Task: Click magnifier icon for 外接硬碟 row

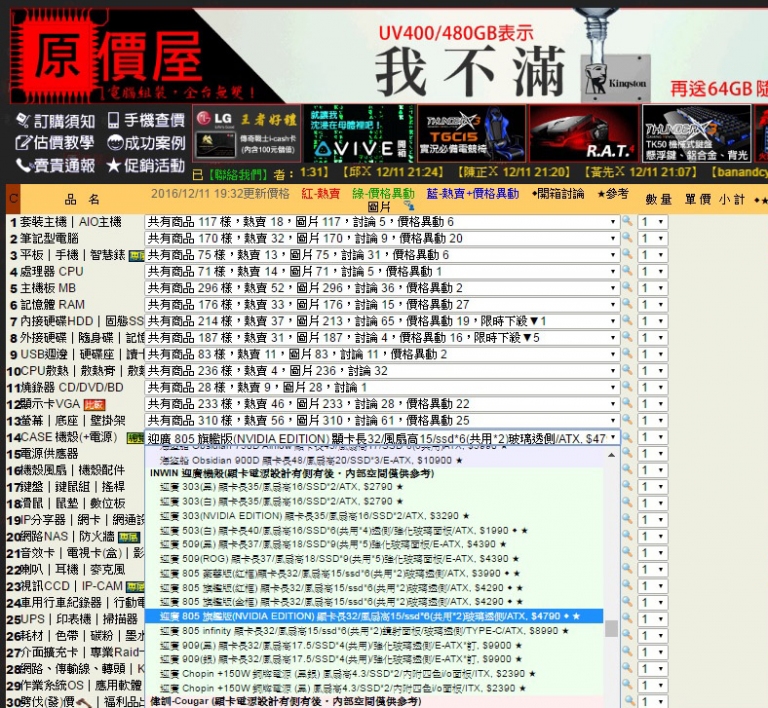Action: (x=627, y=337)
